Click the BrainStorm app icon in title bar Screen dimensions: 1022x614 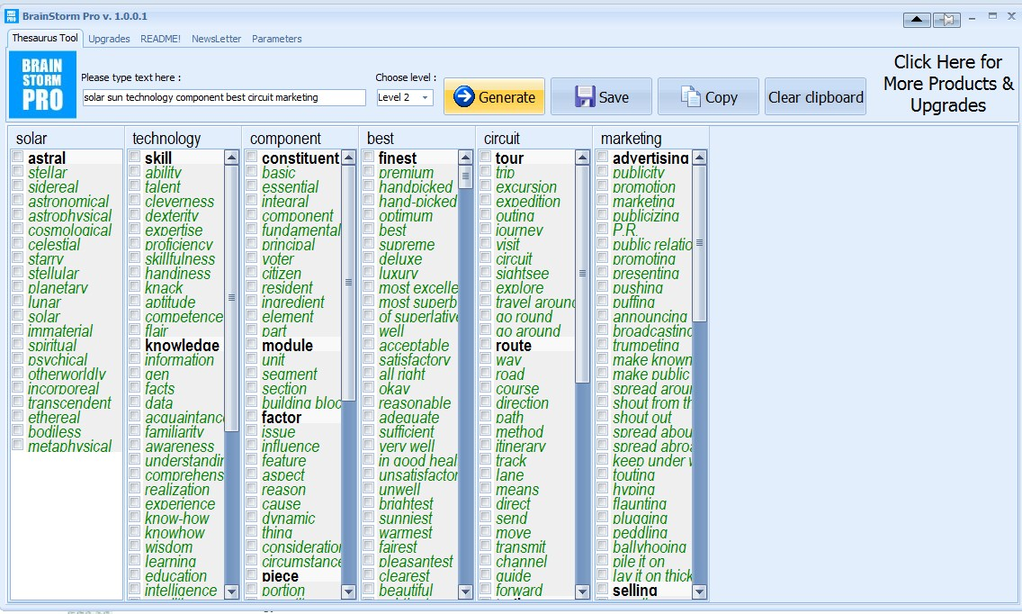[11, 16]
